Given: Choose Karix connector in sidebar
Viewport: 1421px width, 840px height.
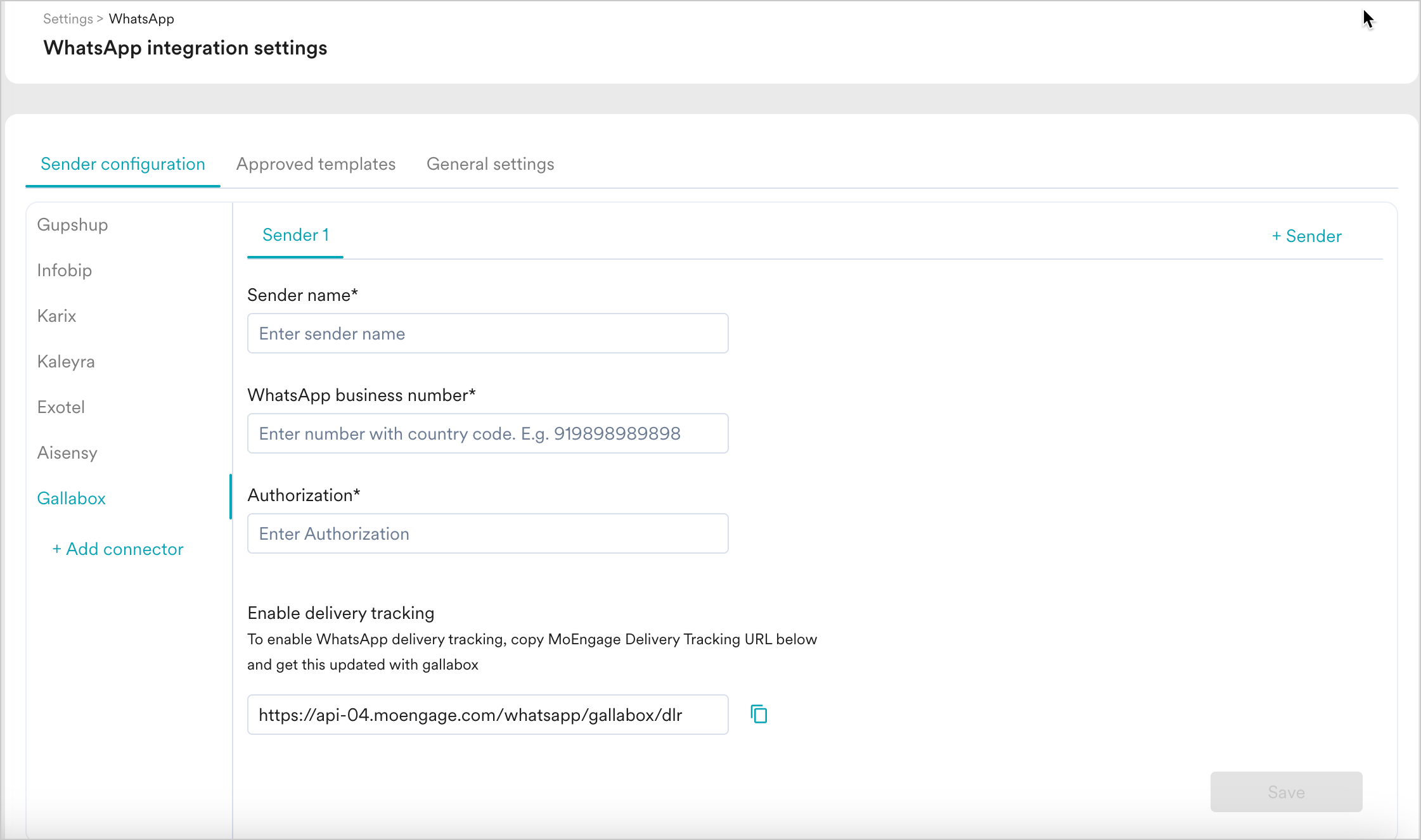Looking at the screenshot, I should (x=56, y=316).
